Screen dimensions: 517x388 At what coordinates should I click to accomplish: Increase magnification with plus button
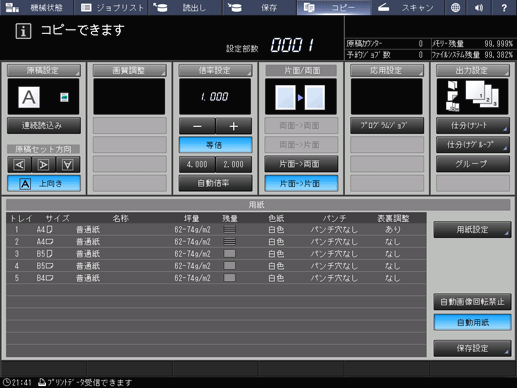click(234, 126)
